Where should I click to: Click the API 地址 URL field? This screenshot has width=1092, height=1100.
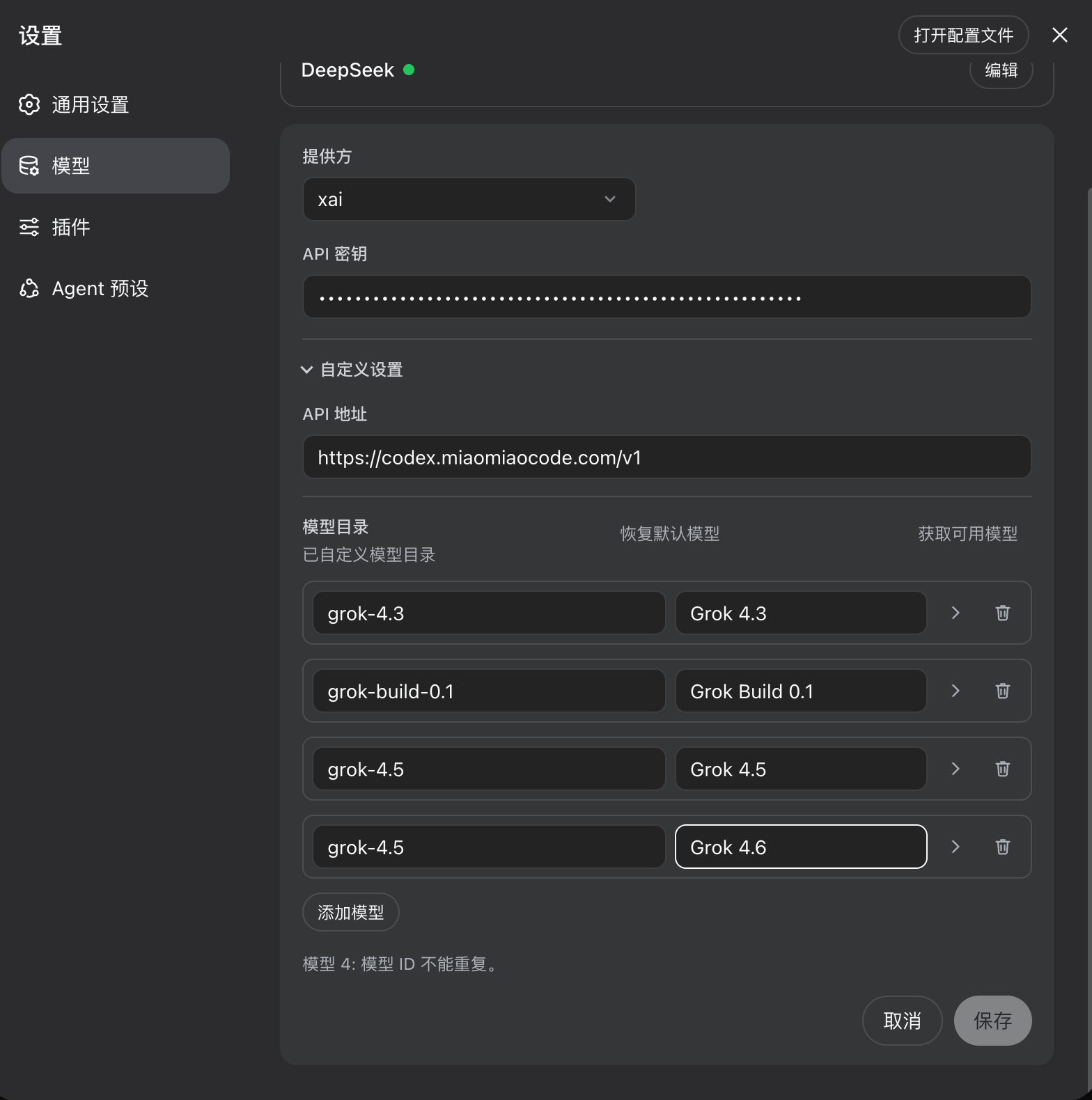[666, 457]
